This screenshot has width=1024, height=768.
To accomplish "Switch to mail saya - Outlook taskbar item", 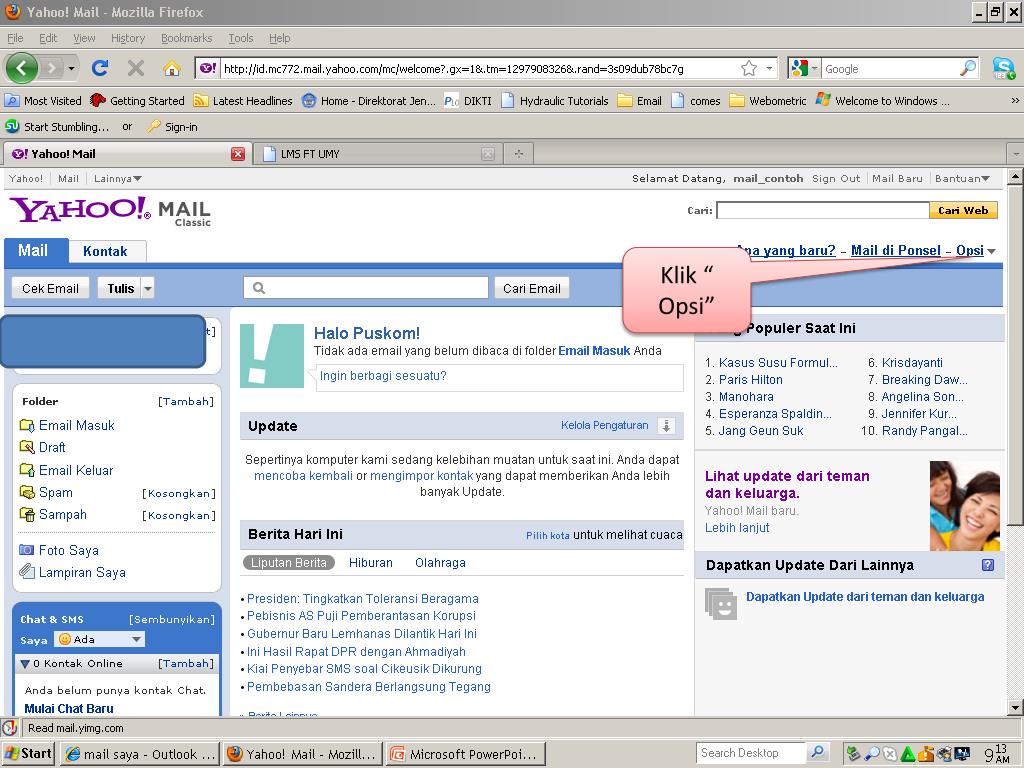I will coord(141,754).
